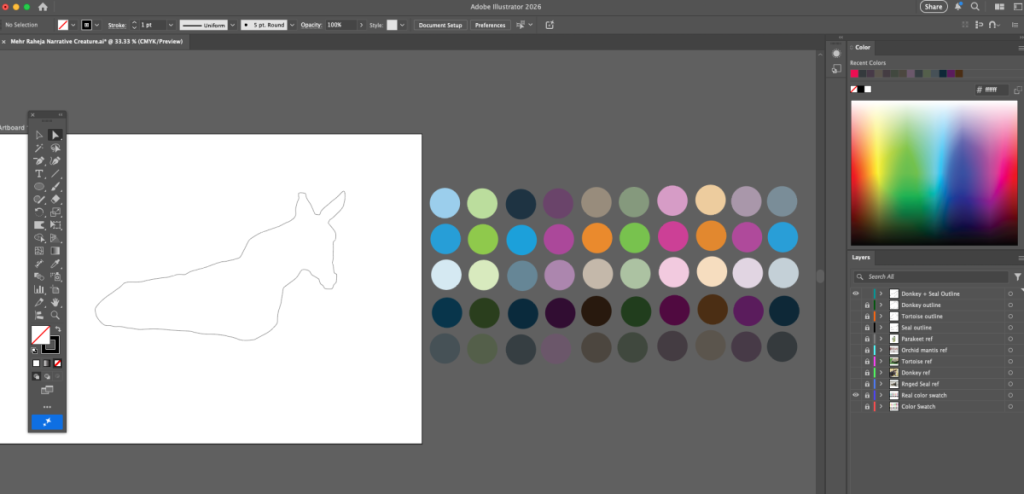Click the Search All field in Layers

coord(935,276)
